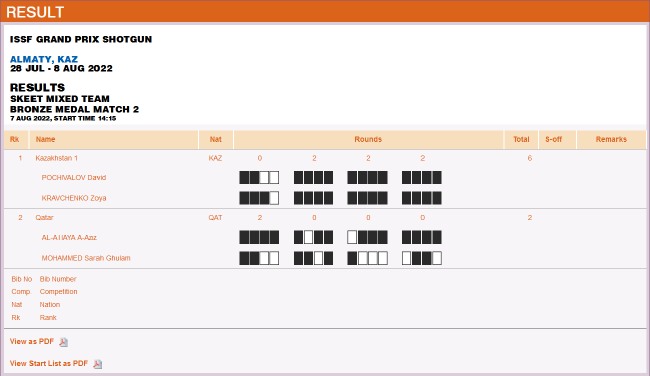Select the QAT nation code
The width and height of the screenshot is (650, 376).
(215, 218)
